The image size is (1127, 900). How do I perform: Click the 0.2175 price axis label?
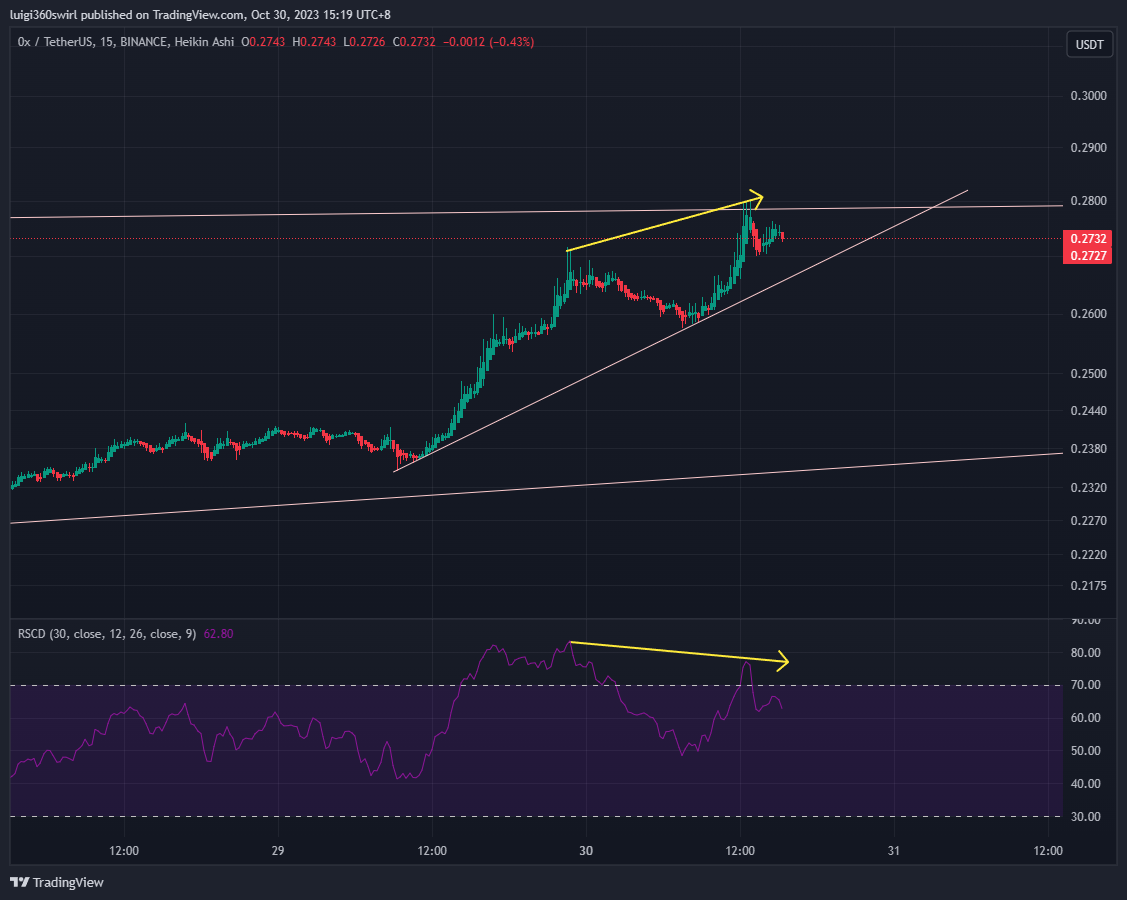click(x=1088, y=586)
